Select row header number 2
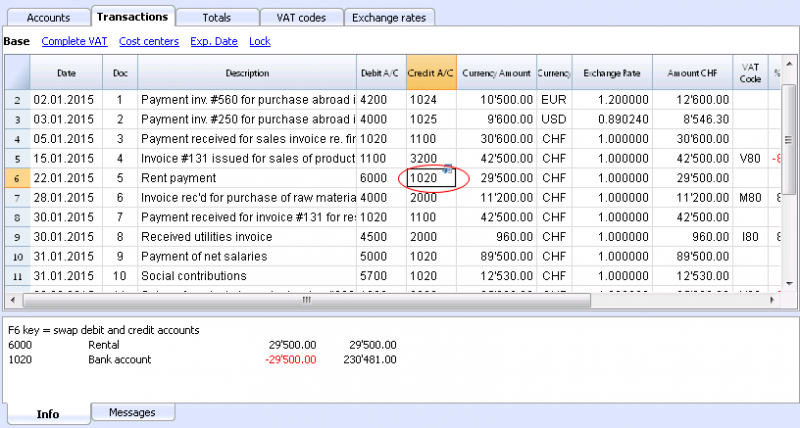800x428 pixels. pos(17,100)
